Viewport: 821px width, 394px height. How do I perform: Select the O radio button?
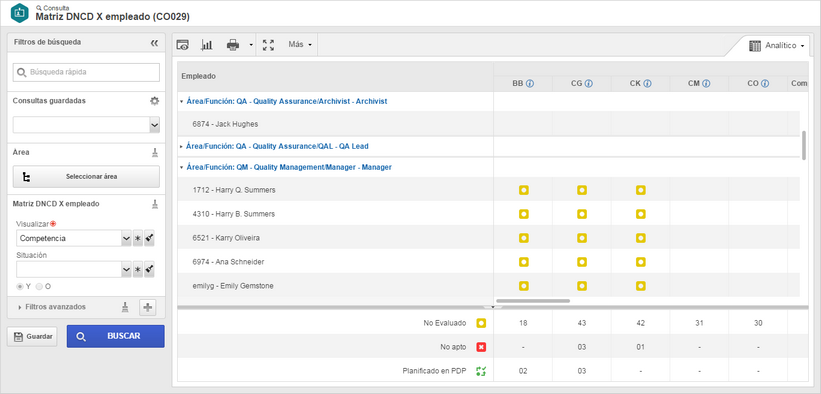39,287
